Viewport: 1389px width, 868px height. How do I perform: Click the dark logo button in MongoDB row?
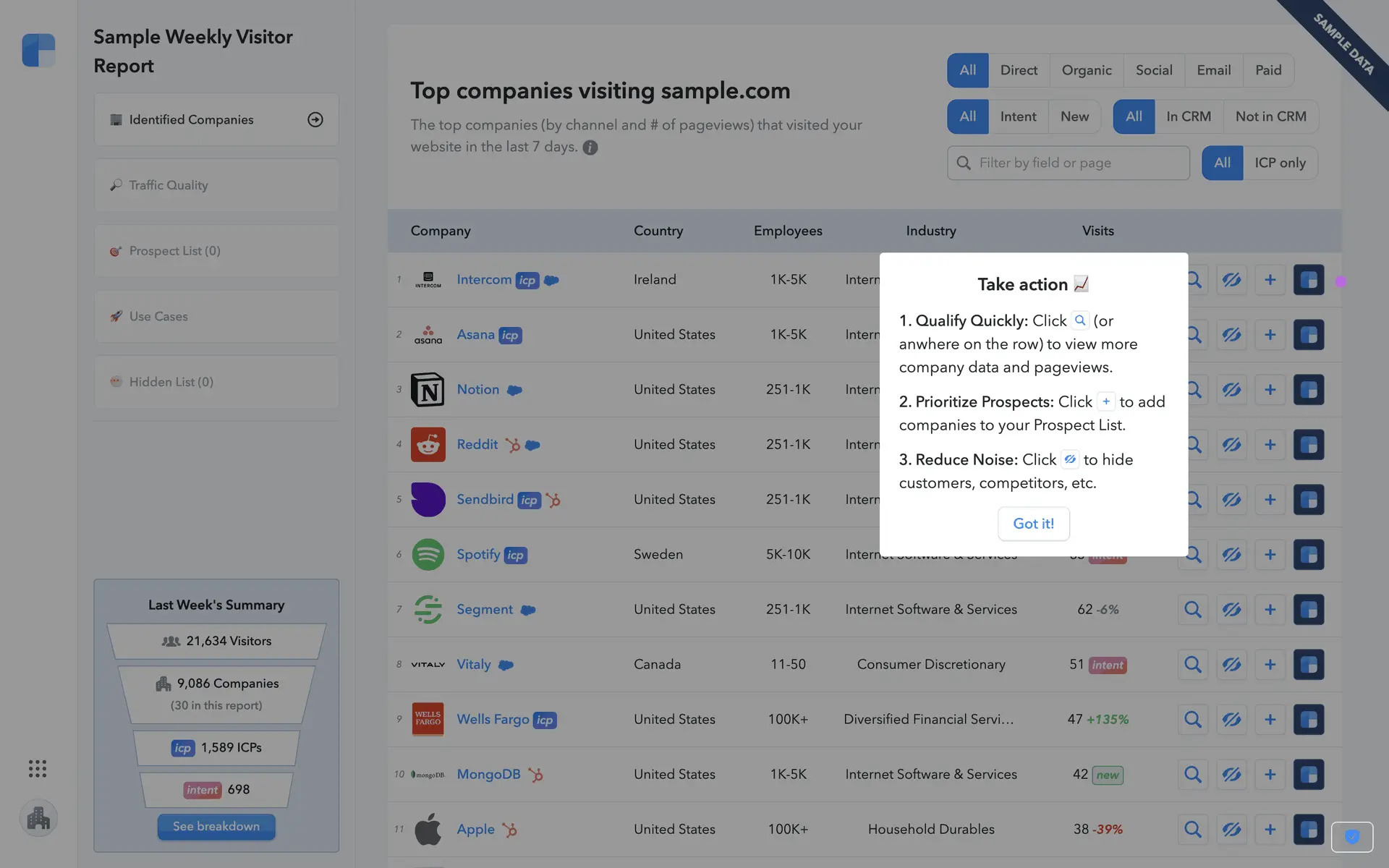(x=1308, y=775)
